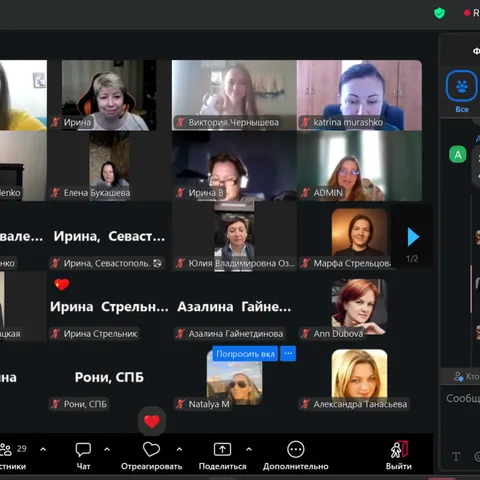Click muted mic icon next to Ann Dubova
The image size is (480, 480).
pyautogui.click(x=305, y=333)
